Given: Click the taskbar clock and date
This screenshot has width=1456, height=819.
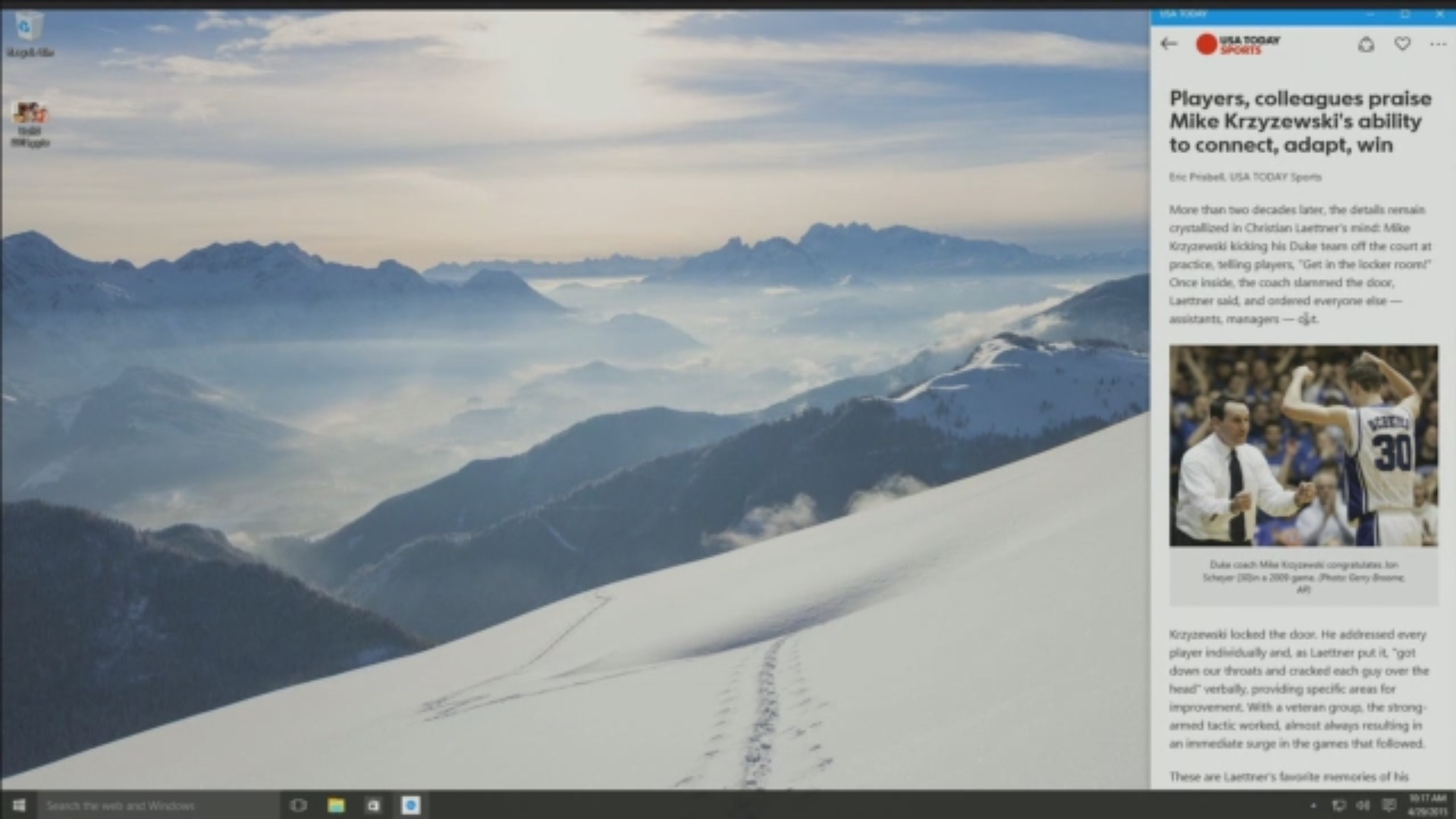Looking at the screenshot, I should (1427, 805).
